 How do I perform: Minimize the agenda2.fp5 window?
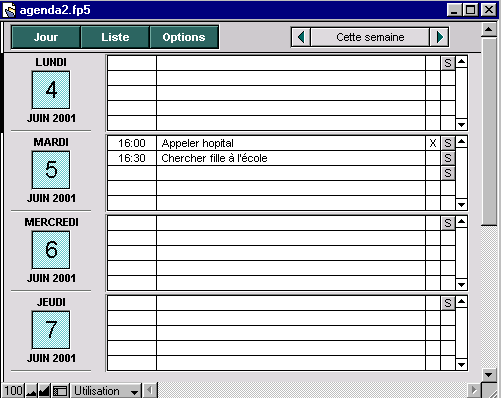point(454,10)
